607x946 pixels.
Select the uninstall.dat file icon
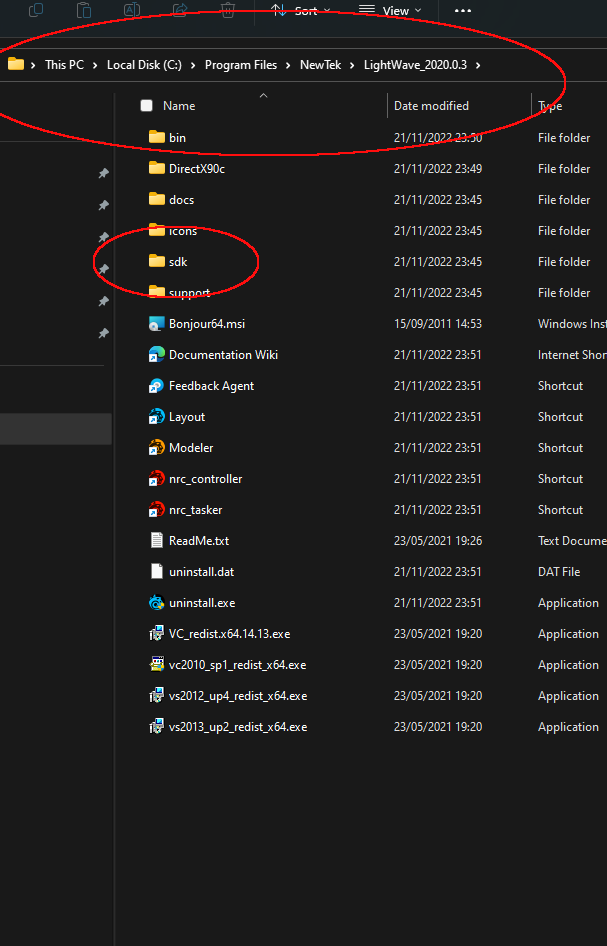[157, 571]
